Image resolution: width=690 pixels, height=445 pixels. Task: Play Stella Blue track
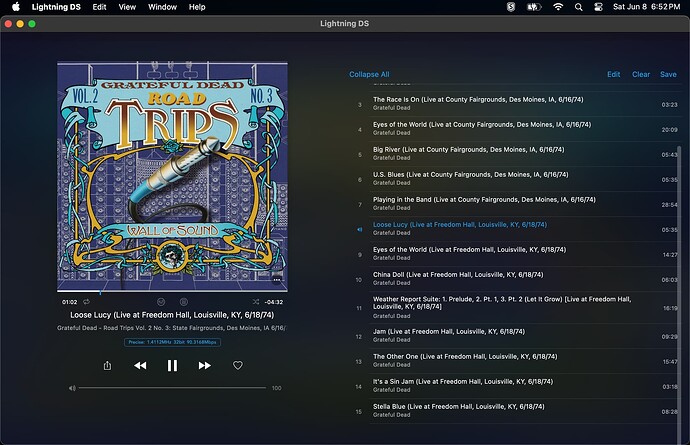(517, 411)
